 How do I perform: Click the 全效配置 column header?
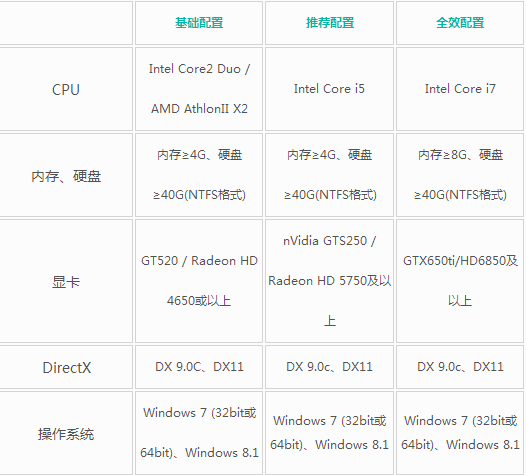(460, 23)
